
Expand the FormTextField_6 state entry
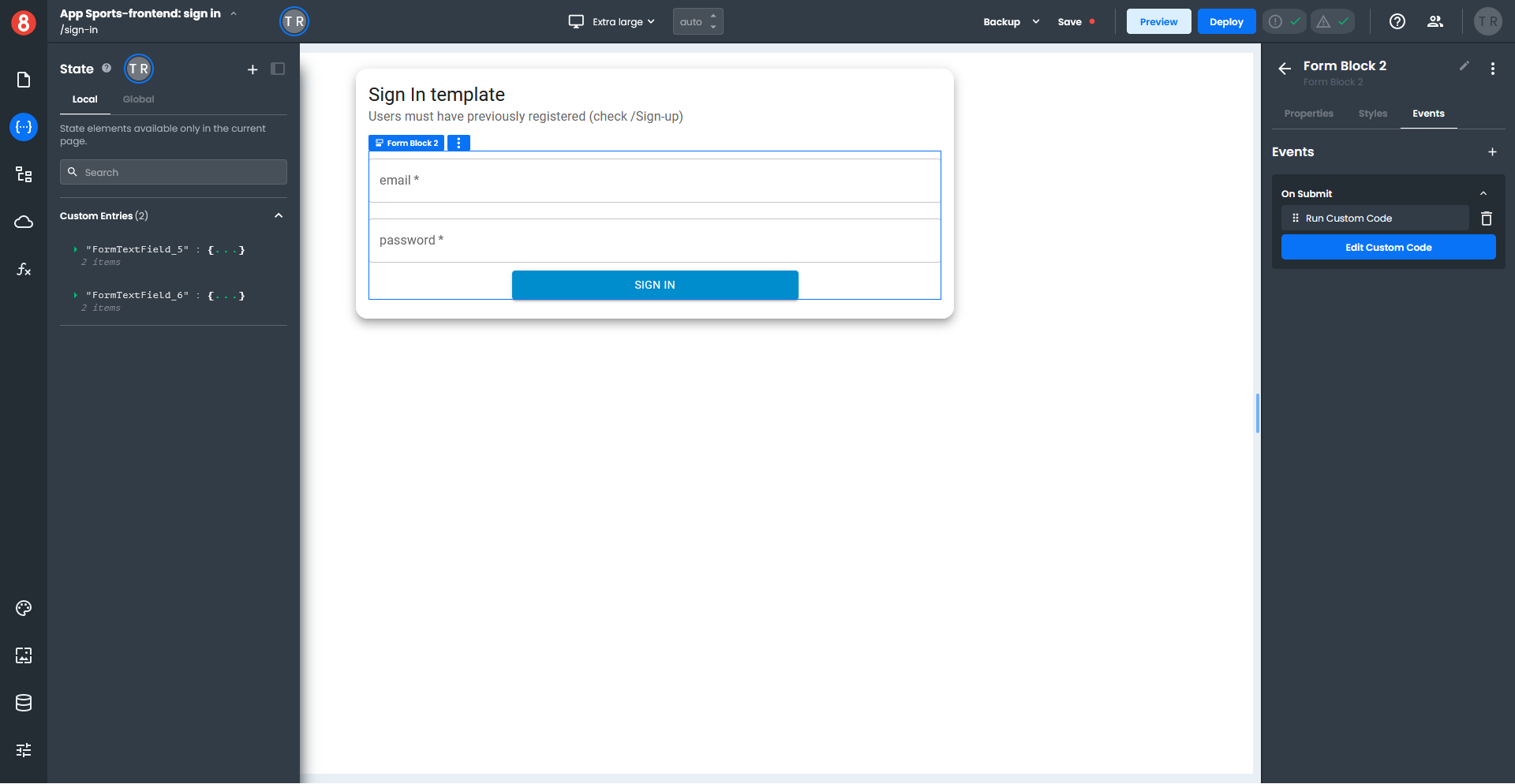[x=76, y=296]
